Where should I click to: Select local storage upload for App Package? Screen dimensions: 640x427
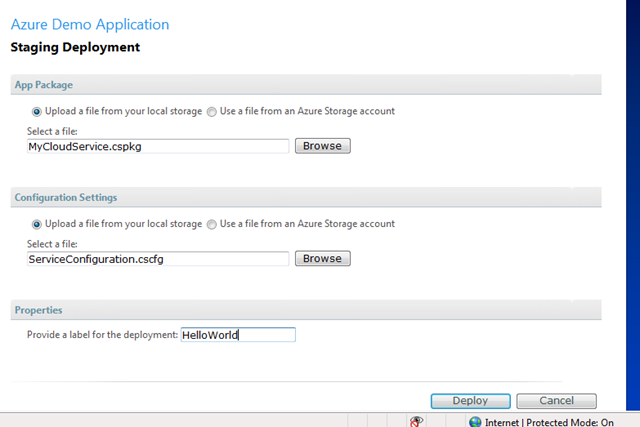point(37,111)
